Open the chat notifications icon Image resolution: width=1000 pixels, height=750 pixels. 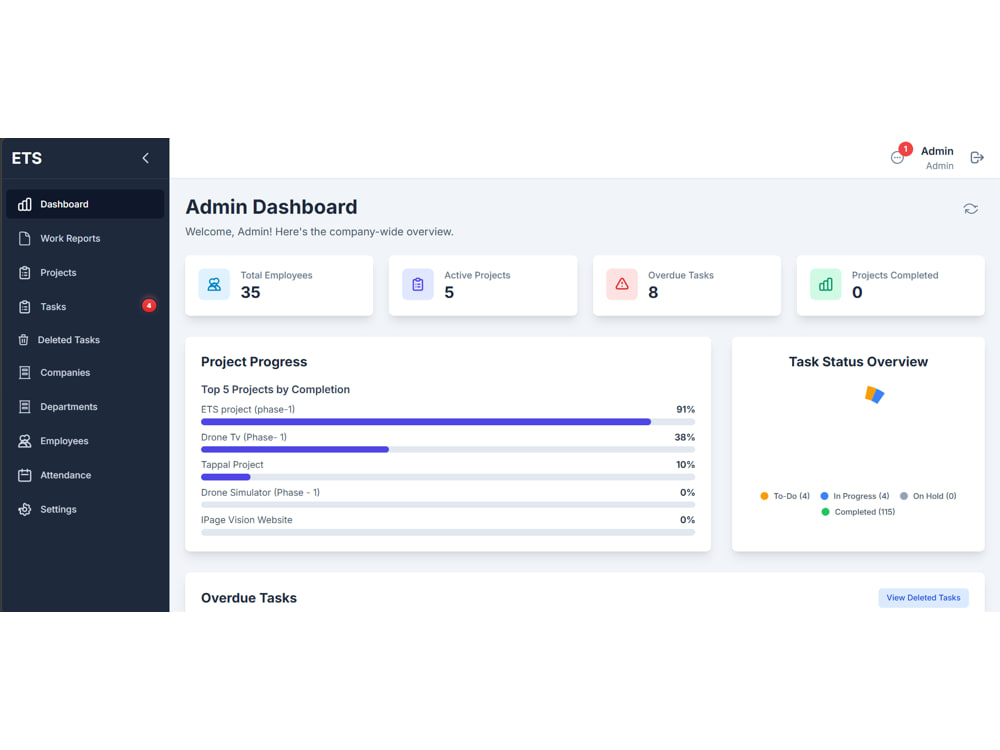tap(897, 158)
